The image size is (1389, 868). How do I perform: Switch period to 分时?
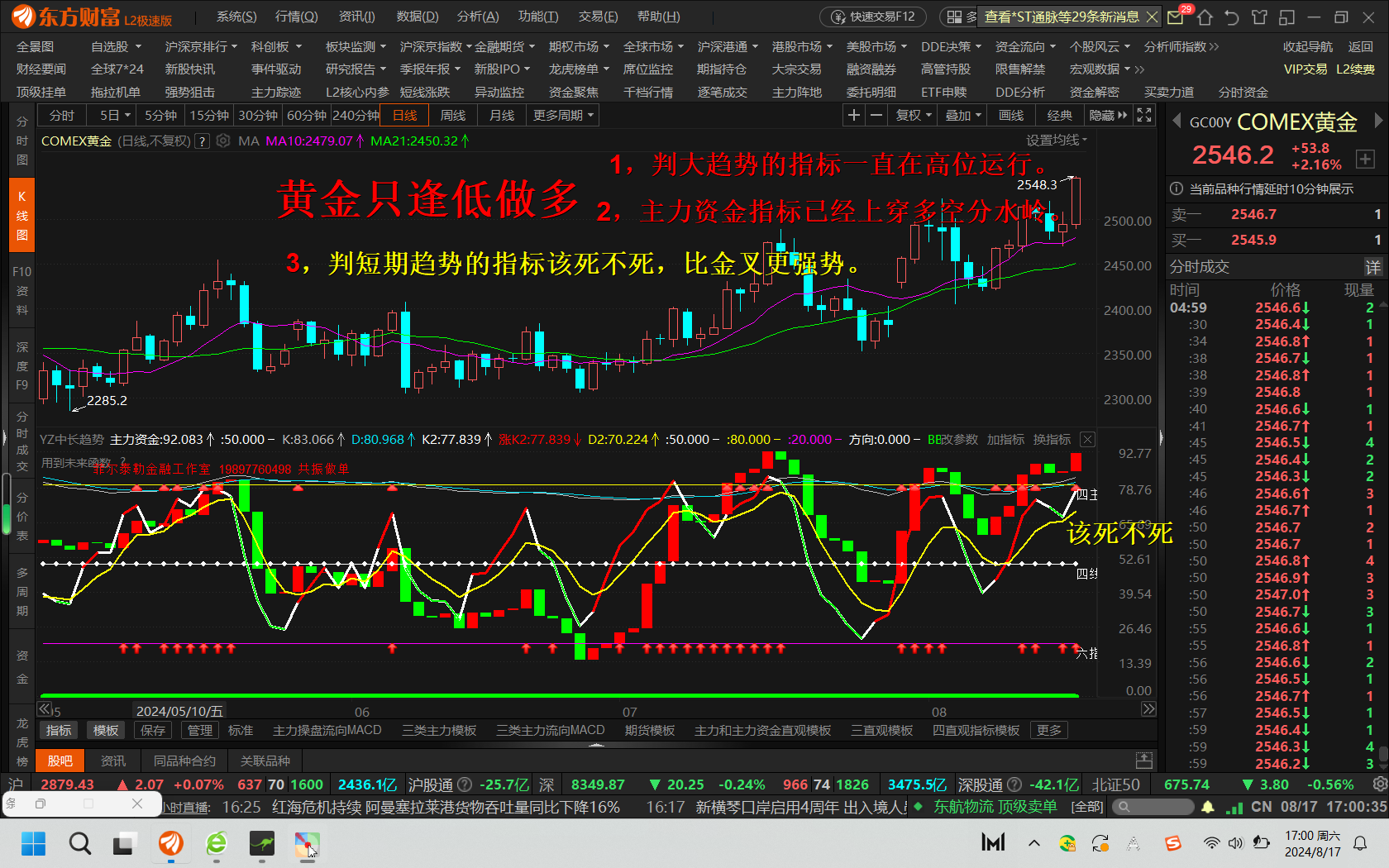(x=62, y=116)
